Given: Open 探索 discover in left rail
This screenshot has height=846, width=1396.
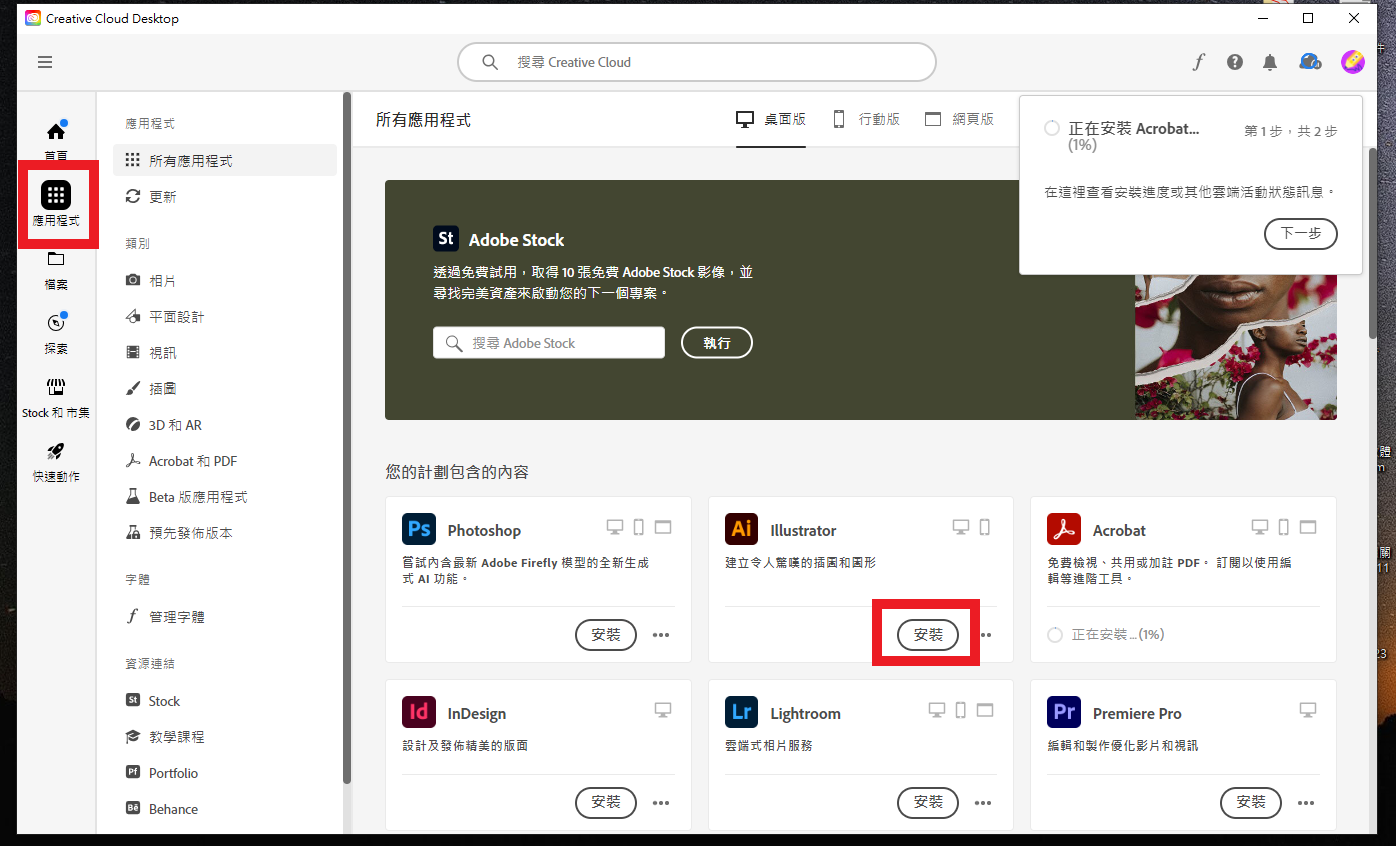Looking at the screenshot, I should (x=56, y=334).
